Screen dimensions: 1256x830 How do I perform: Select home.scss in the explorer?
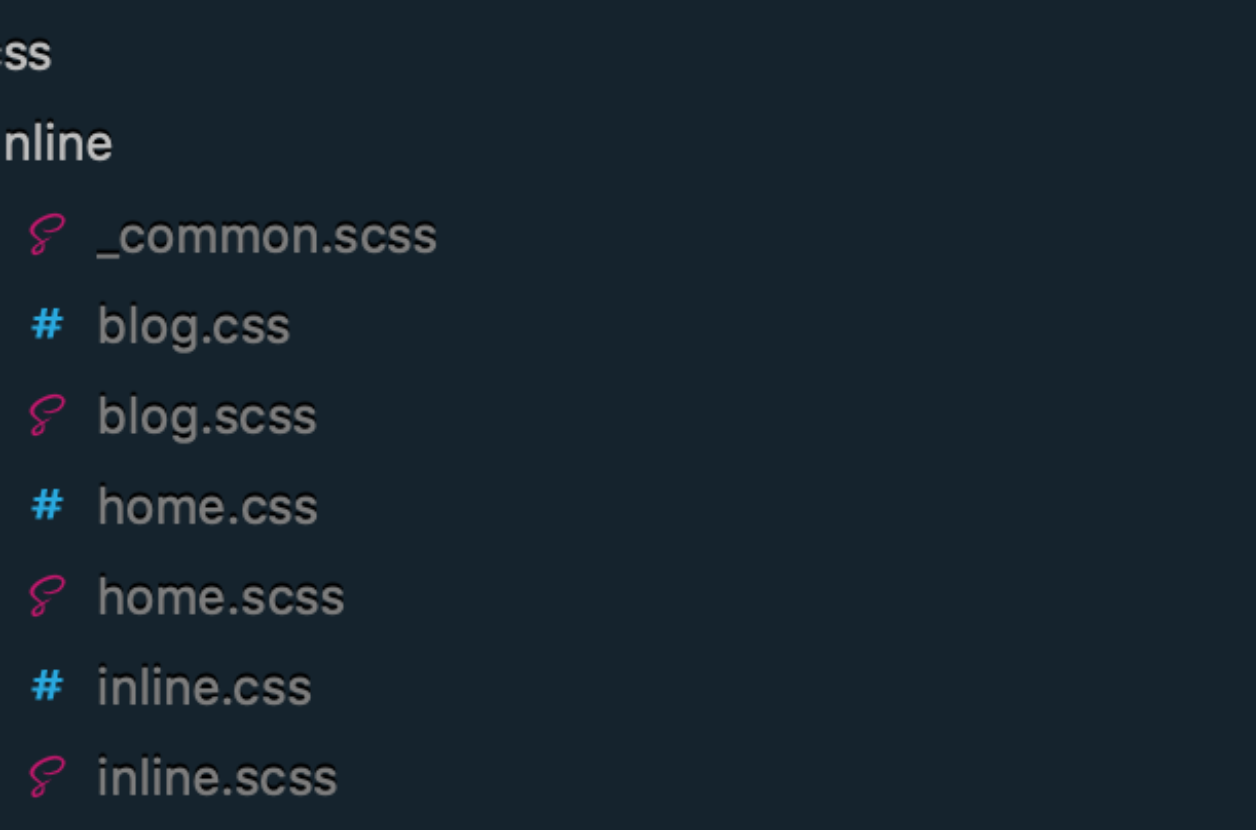click(221, 597)
